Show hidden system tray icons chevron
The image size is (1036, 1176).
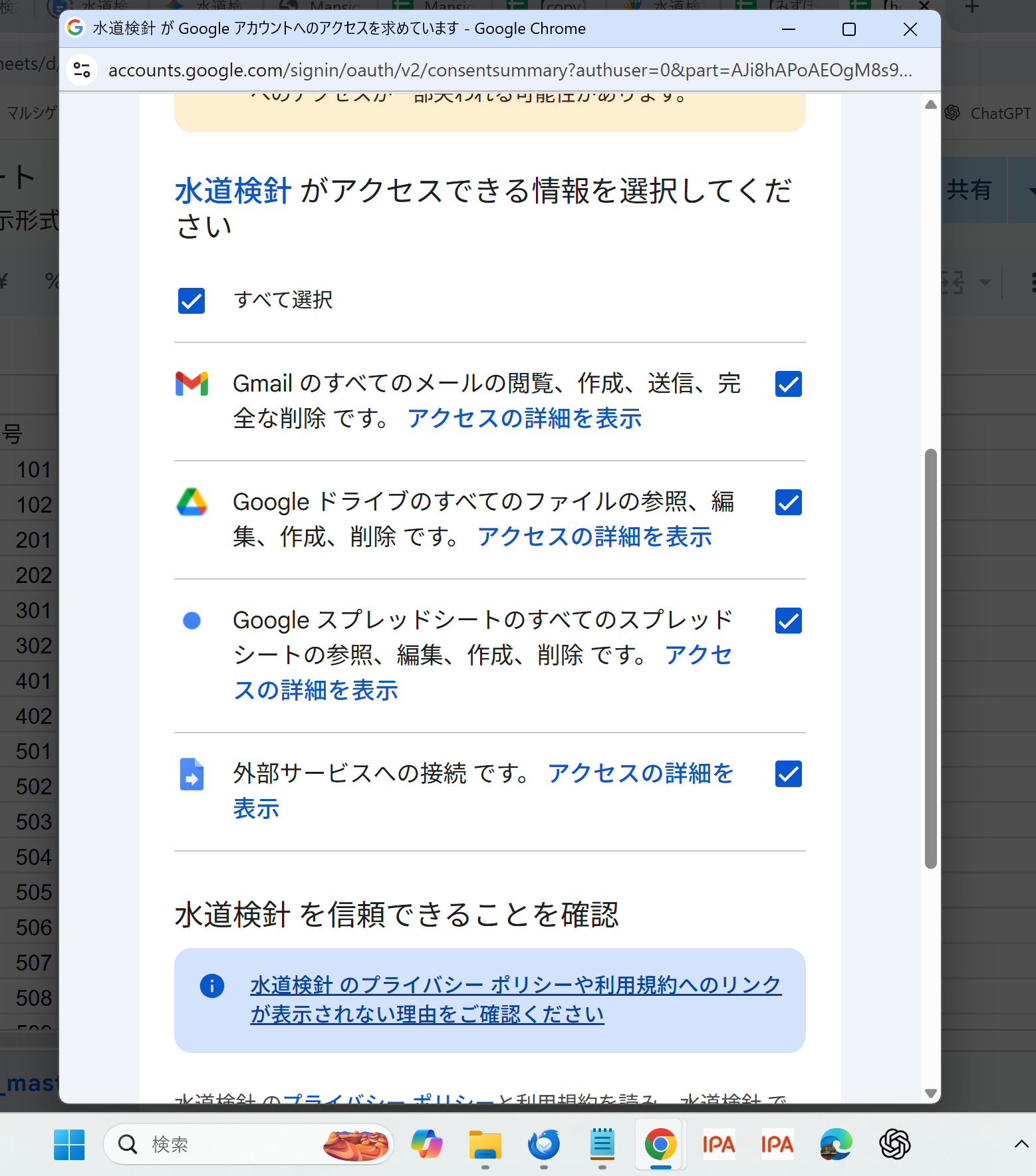(x=1021, y=1144)
